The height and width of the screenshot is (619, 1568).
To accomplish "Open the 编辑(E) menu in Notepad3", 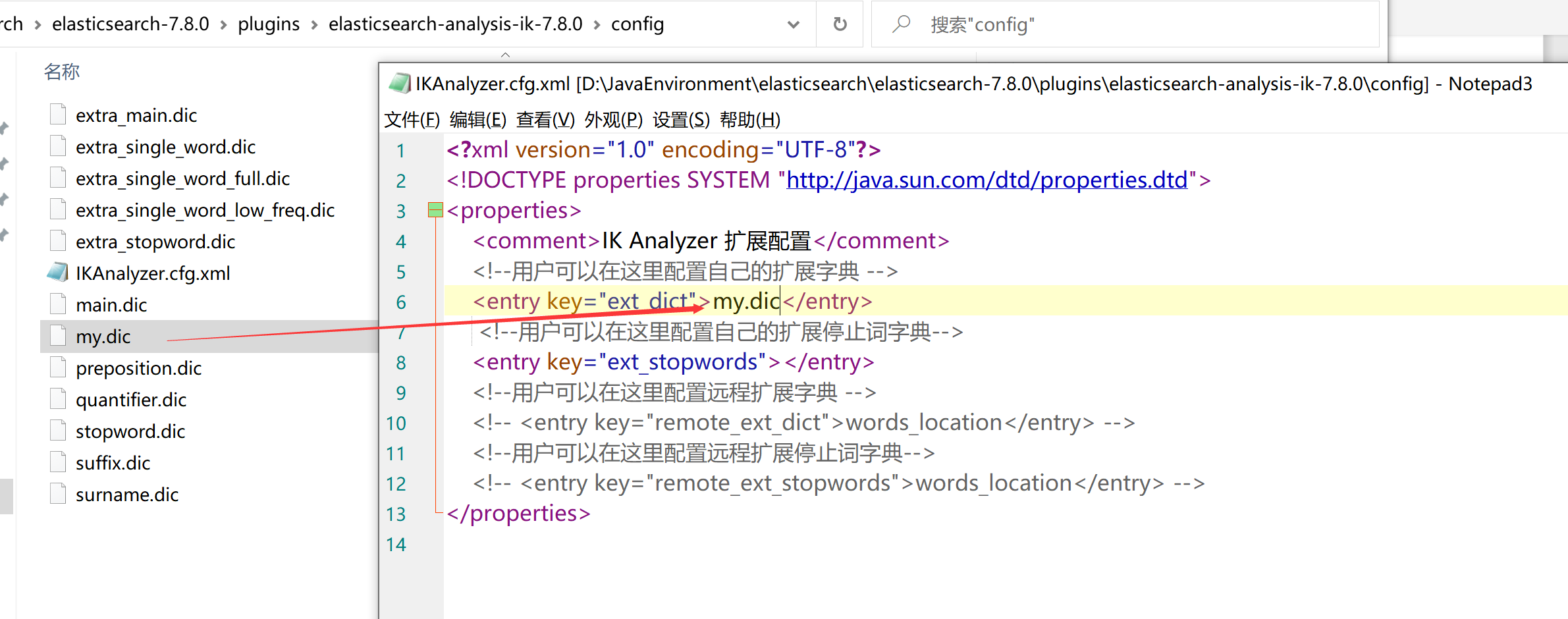I will coord(478,120).
